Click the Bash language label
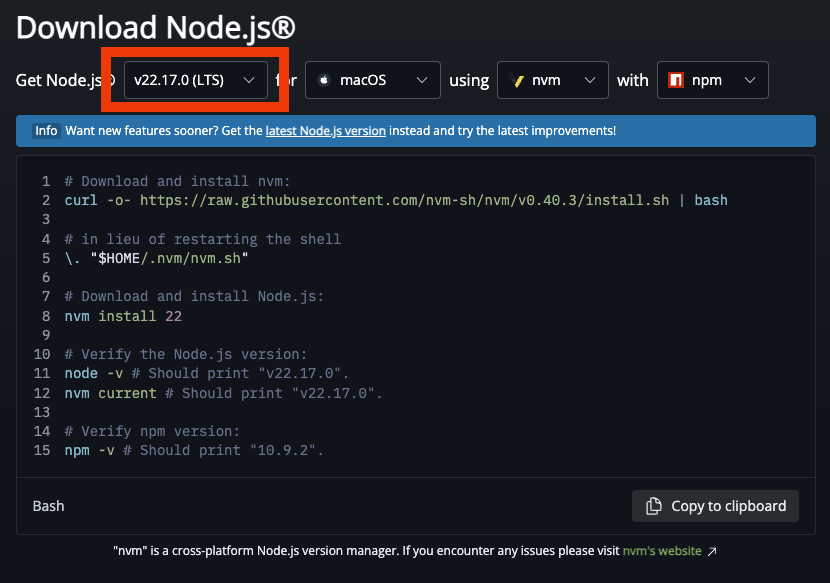This screenshot has width=830, height=583. (x=49, y=506)
